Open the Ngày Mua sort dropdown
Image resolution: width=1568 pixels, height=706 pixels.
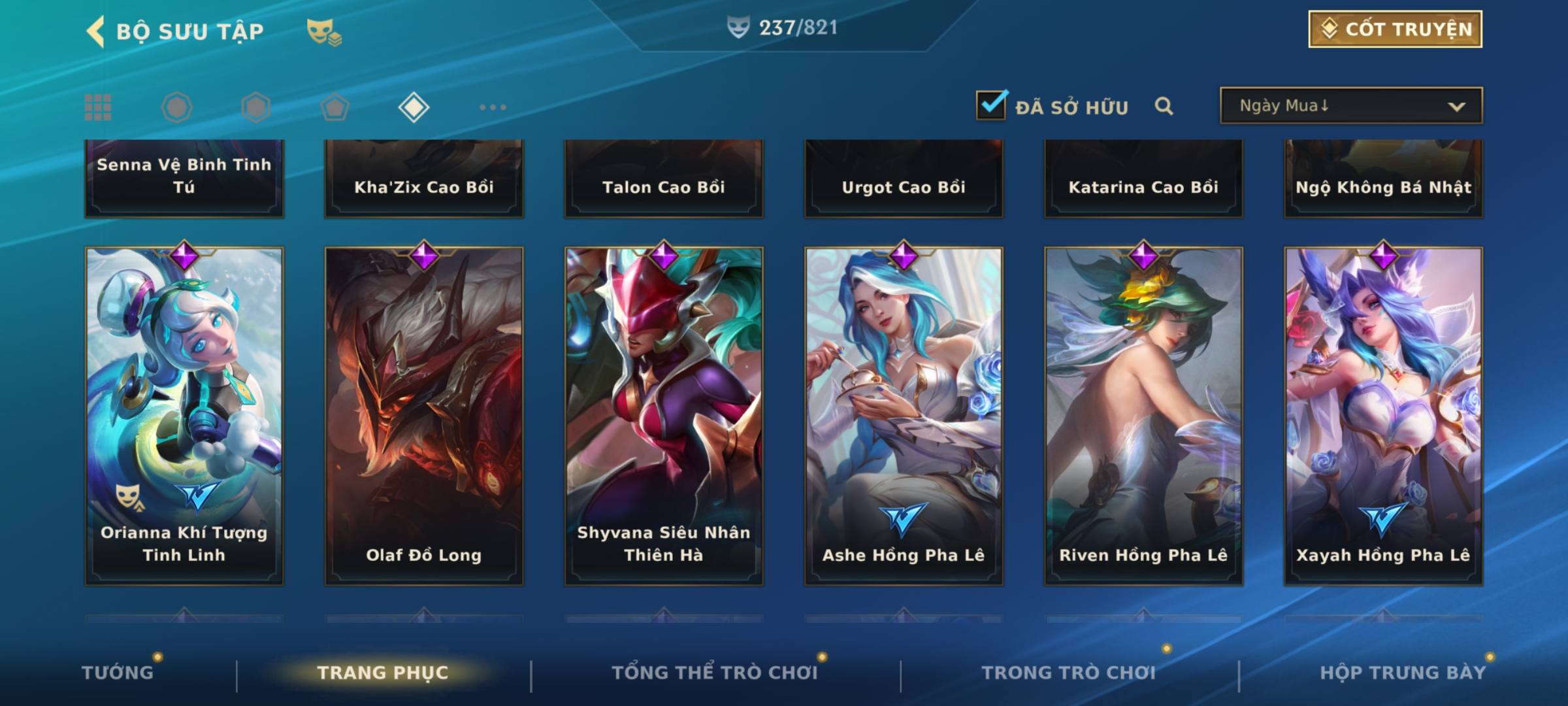(x=1351, y=105)
